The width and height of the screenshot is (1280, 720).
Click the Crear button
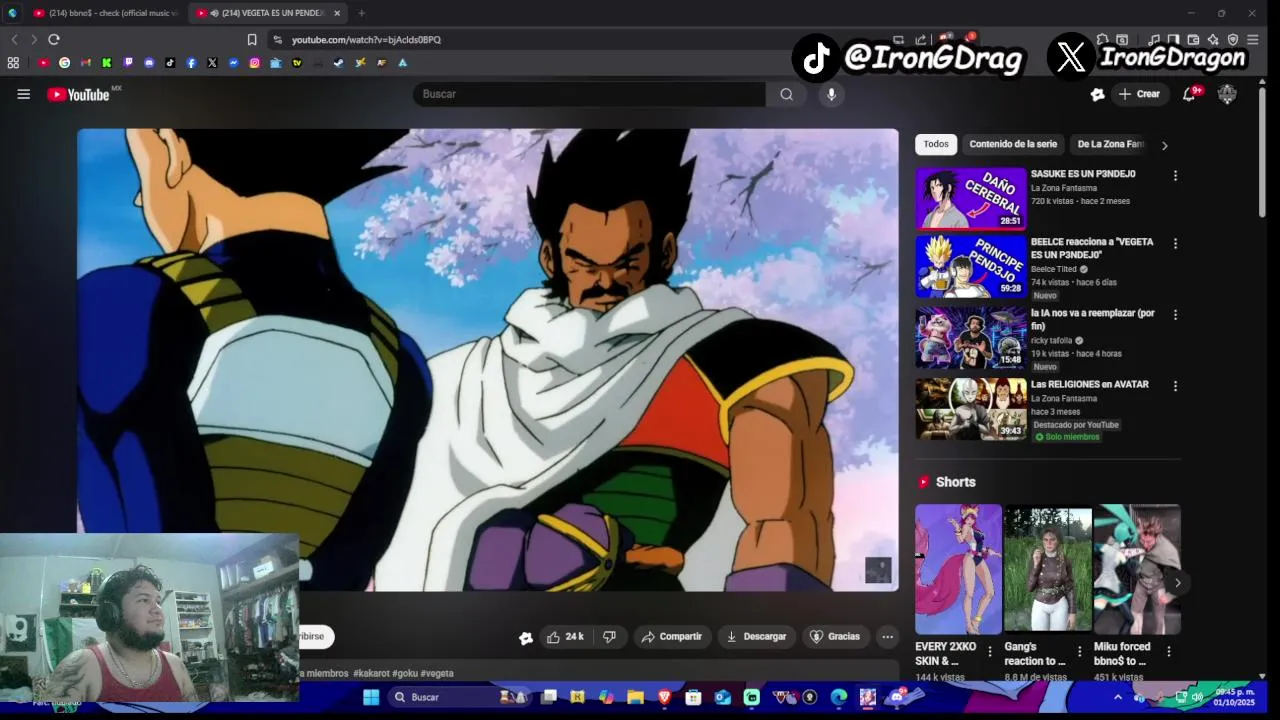click(1139, 94)
